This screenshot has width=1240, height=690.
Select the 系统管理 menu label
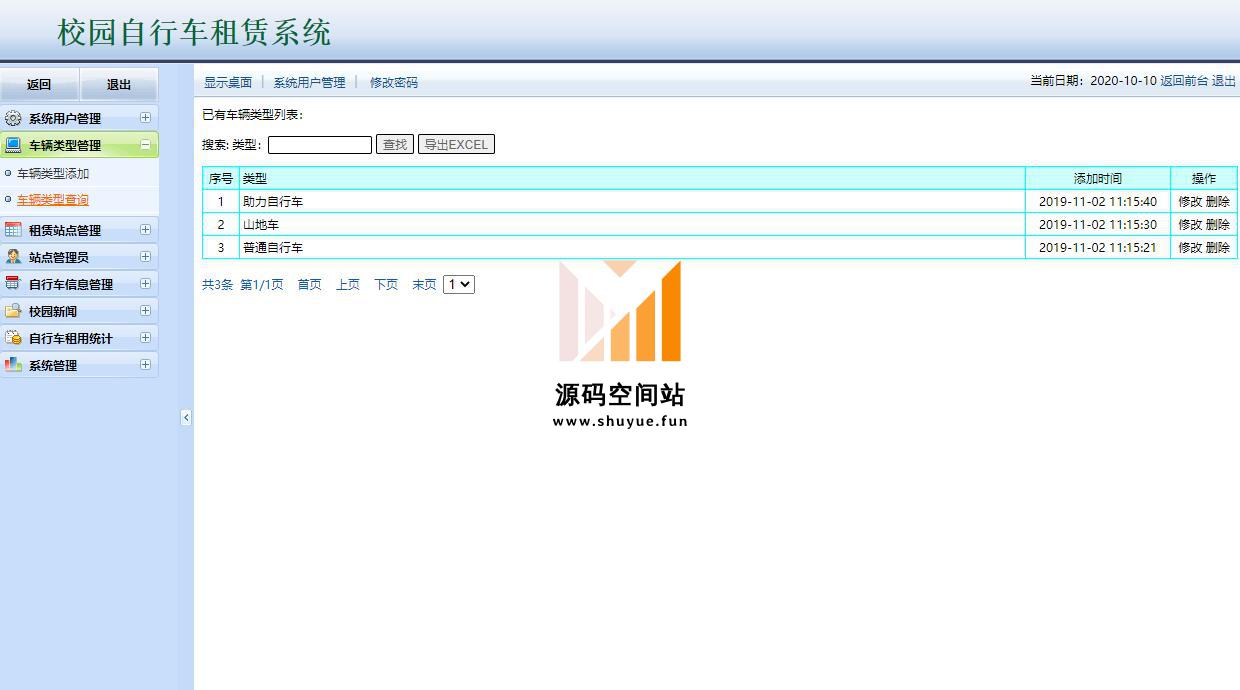(x=53, y=365)
